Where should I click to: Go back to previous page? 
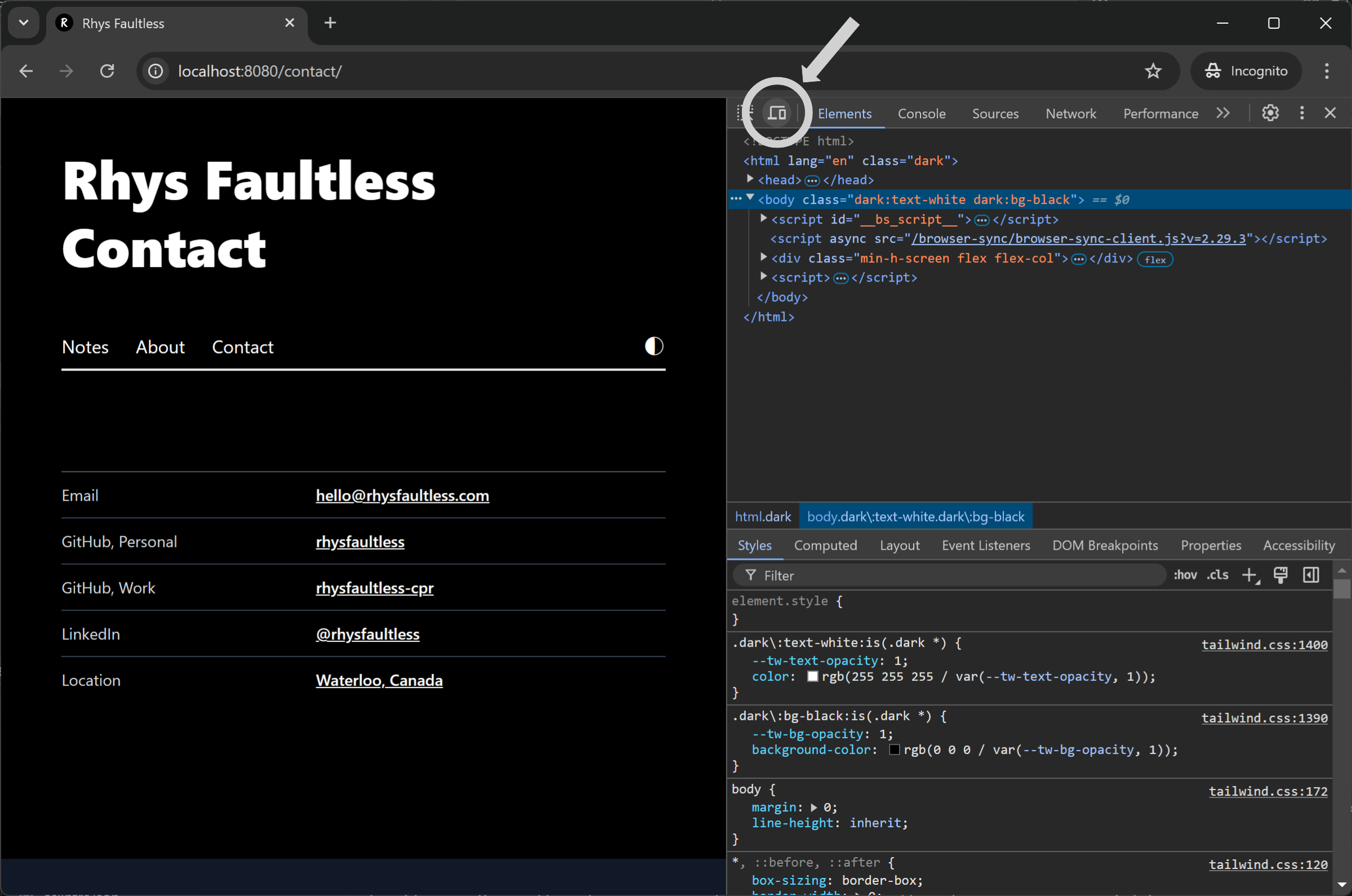pyautogui.click(x=26, y=71)
